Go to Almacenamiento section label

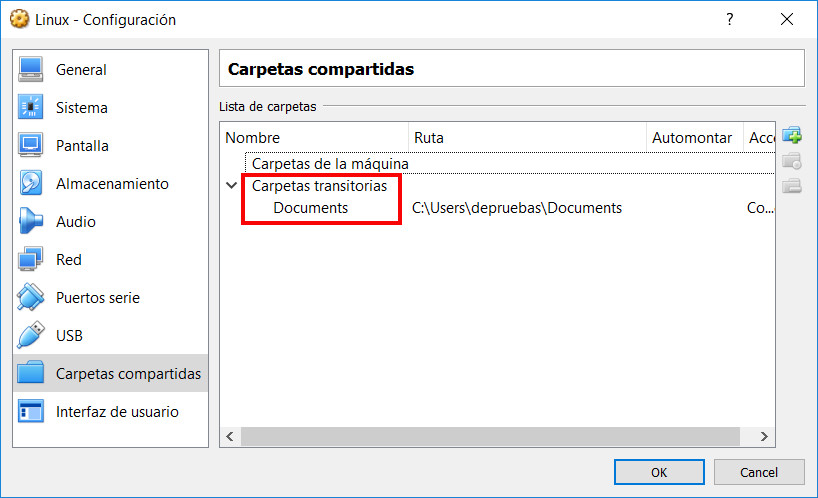coord(112,184)
